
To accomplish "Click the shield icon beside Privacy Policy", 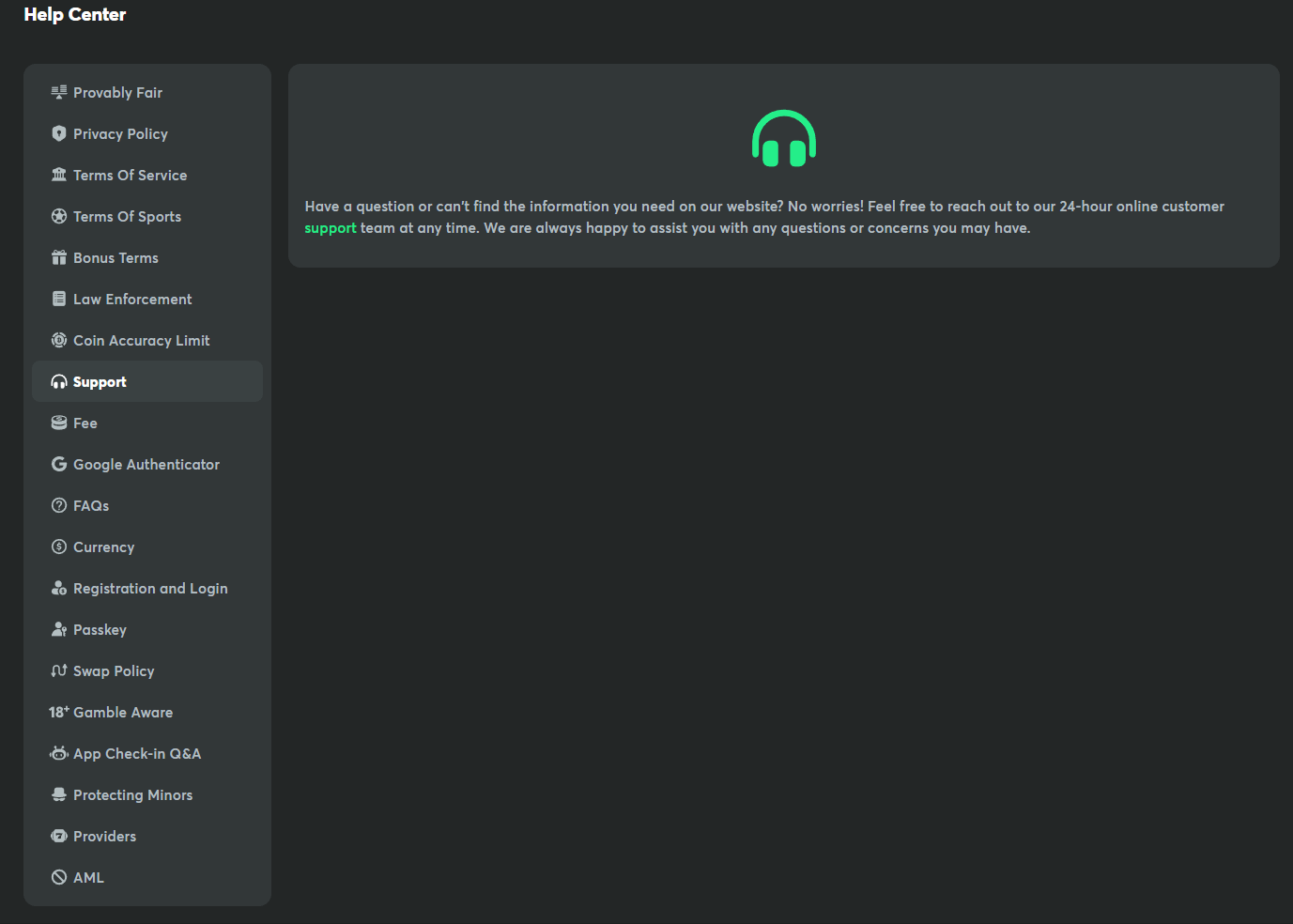I will (x=59, y=133).
